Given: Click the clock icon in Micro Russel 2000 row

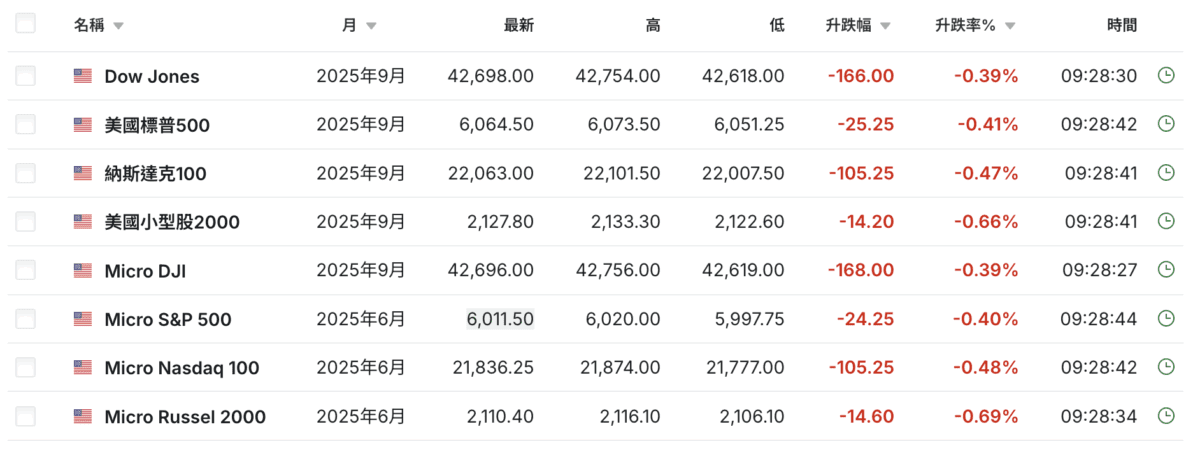Looking at the screenshot, I should [1165, 416].
